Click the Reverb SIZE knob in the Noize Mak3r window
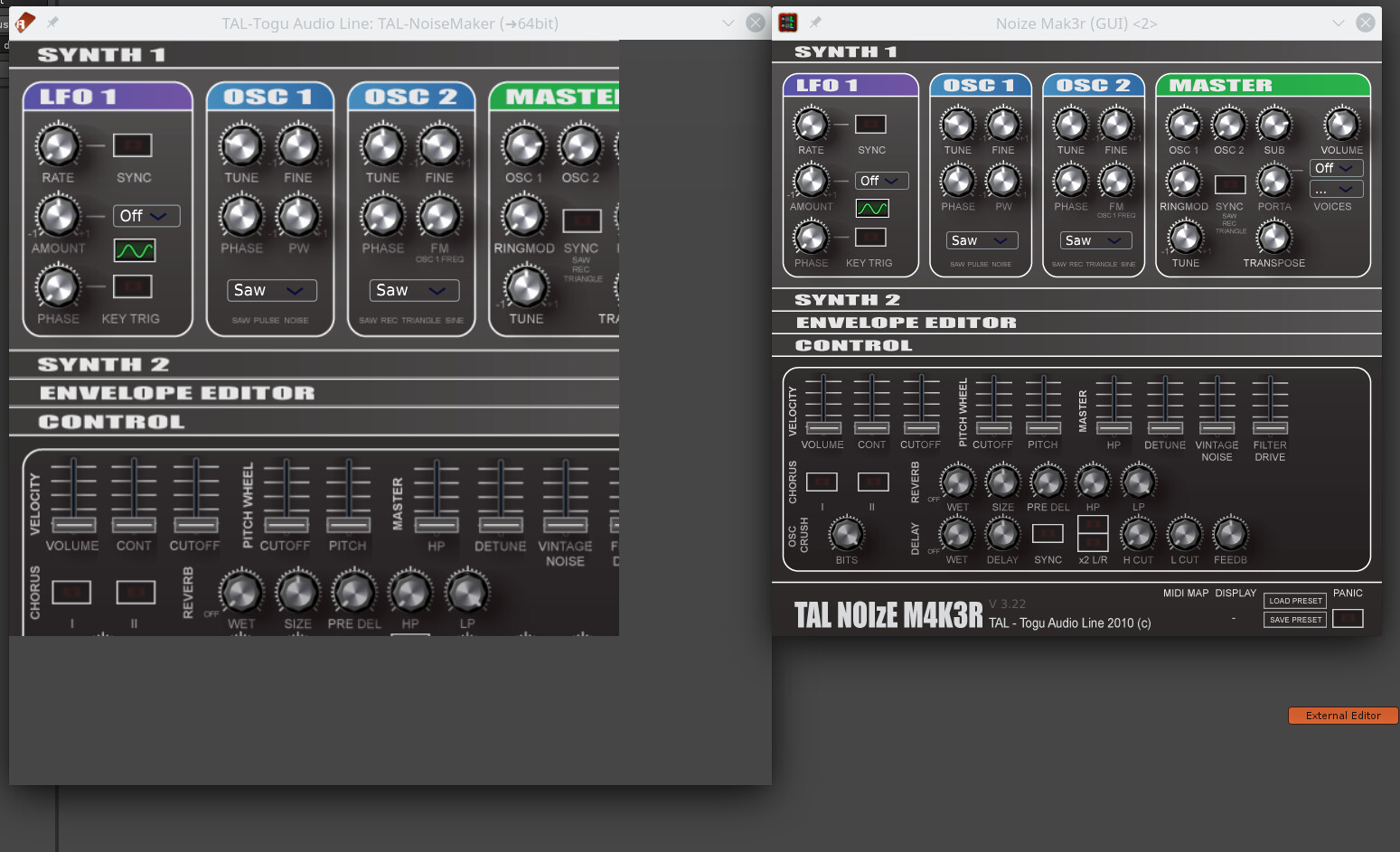Image resolution: width=1400 pixels, height=852 pixels. click(x=1003, y=482)
